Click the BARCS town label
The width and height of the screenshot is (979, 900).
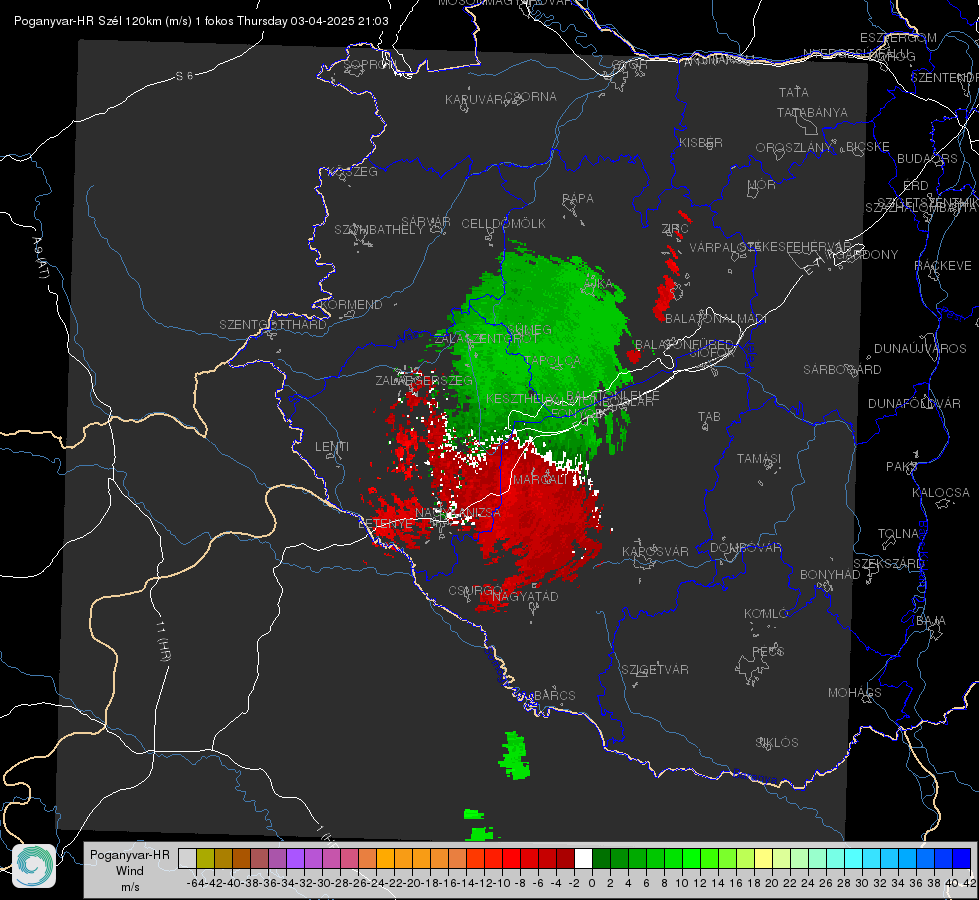coord(554,695)
